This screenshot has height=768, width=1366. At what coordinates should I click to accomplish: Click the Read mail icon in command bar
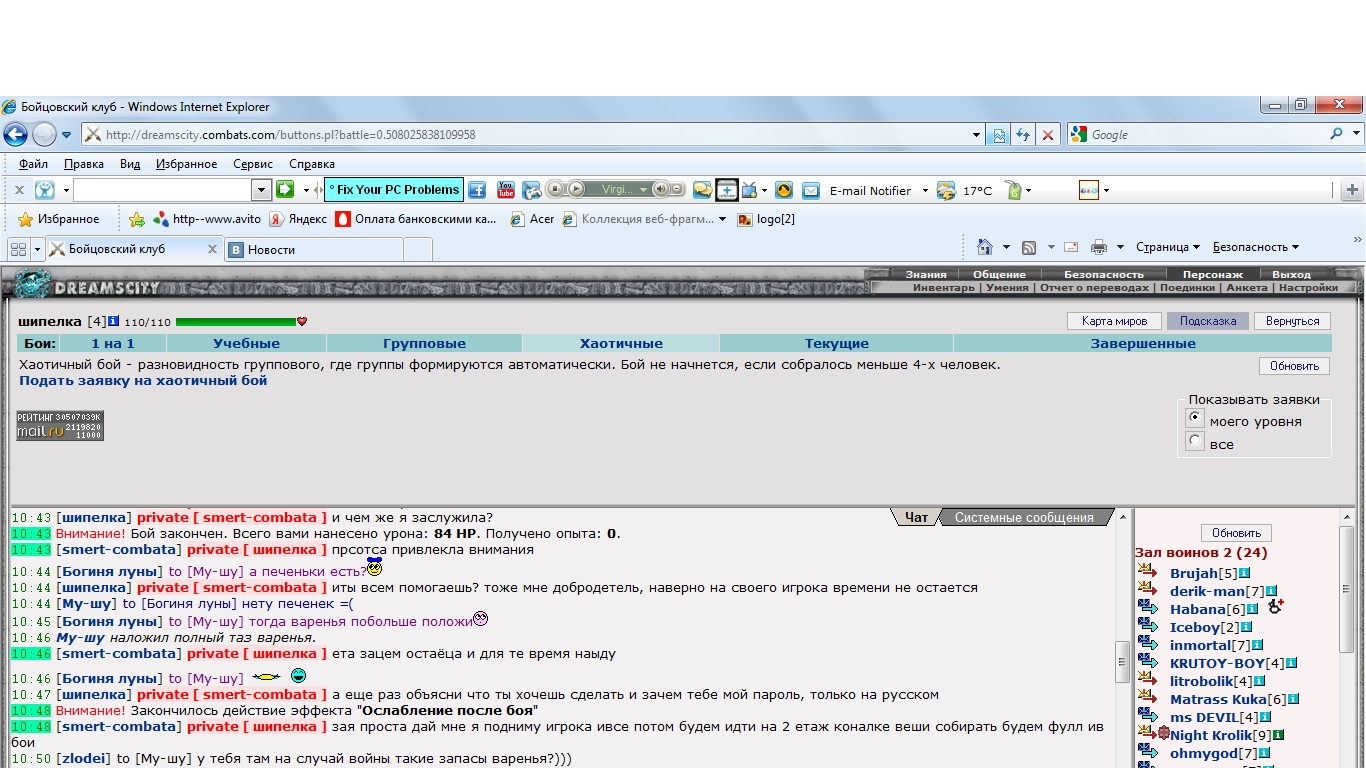tap(1070, 247)
